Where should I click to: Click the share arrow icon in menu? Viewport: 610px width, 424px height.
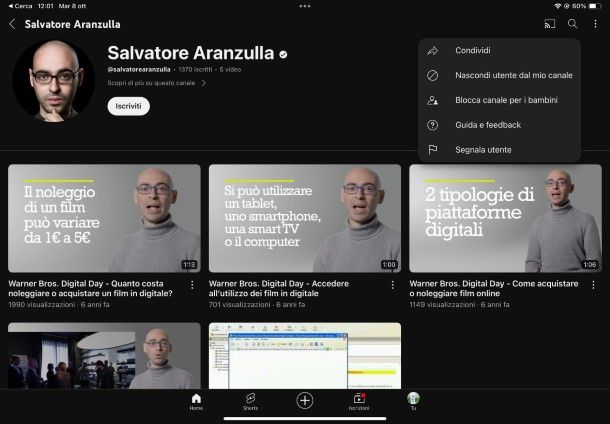433,51
